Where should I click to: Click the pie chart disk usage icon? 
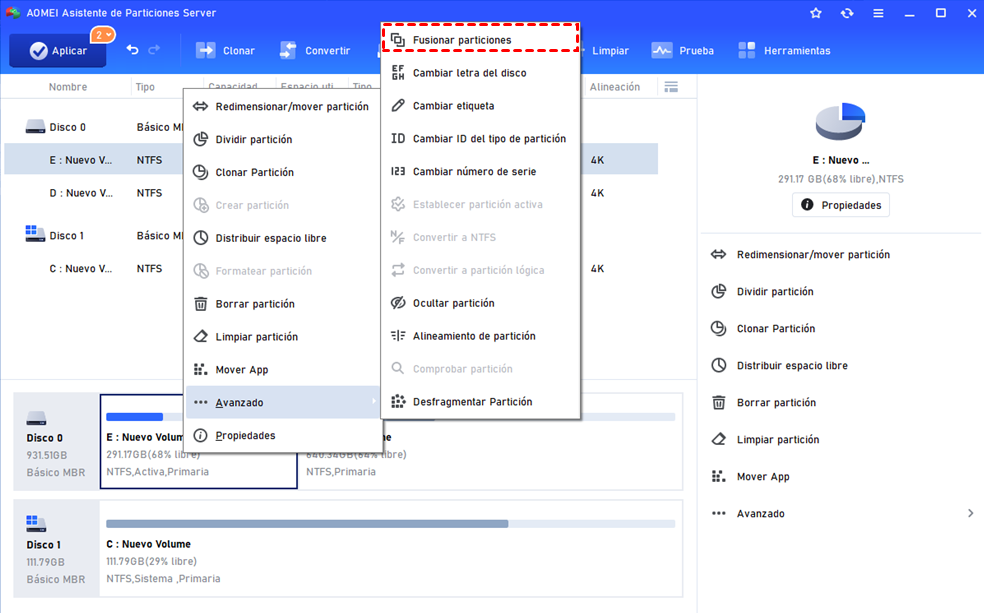pos(840,122)
